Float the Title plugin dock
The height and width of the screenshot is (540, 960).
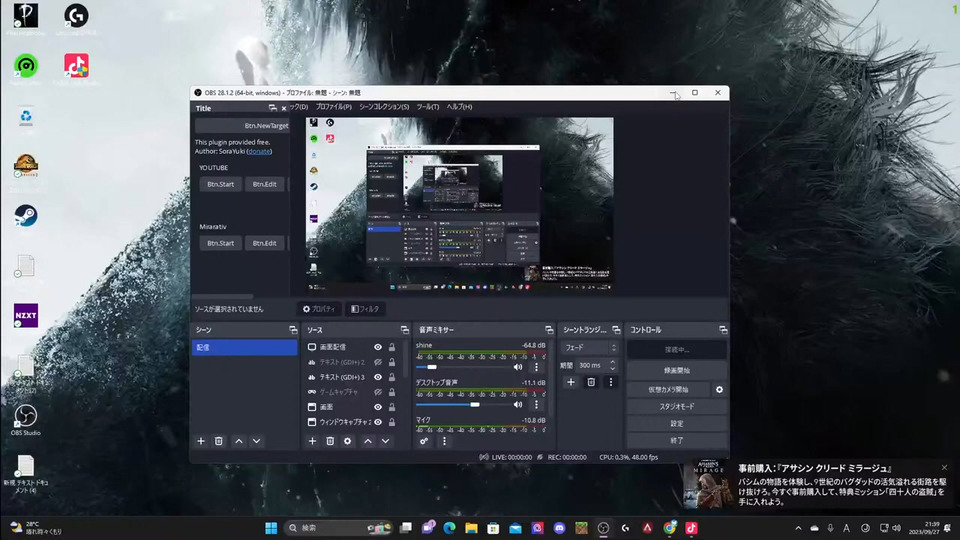coord(272,108)
